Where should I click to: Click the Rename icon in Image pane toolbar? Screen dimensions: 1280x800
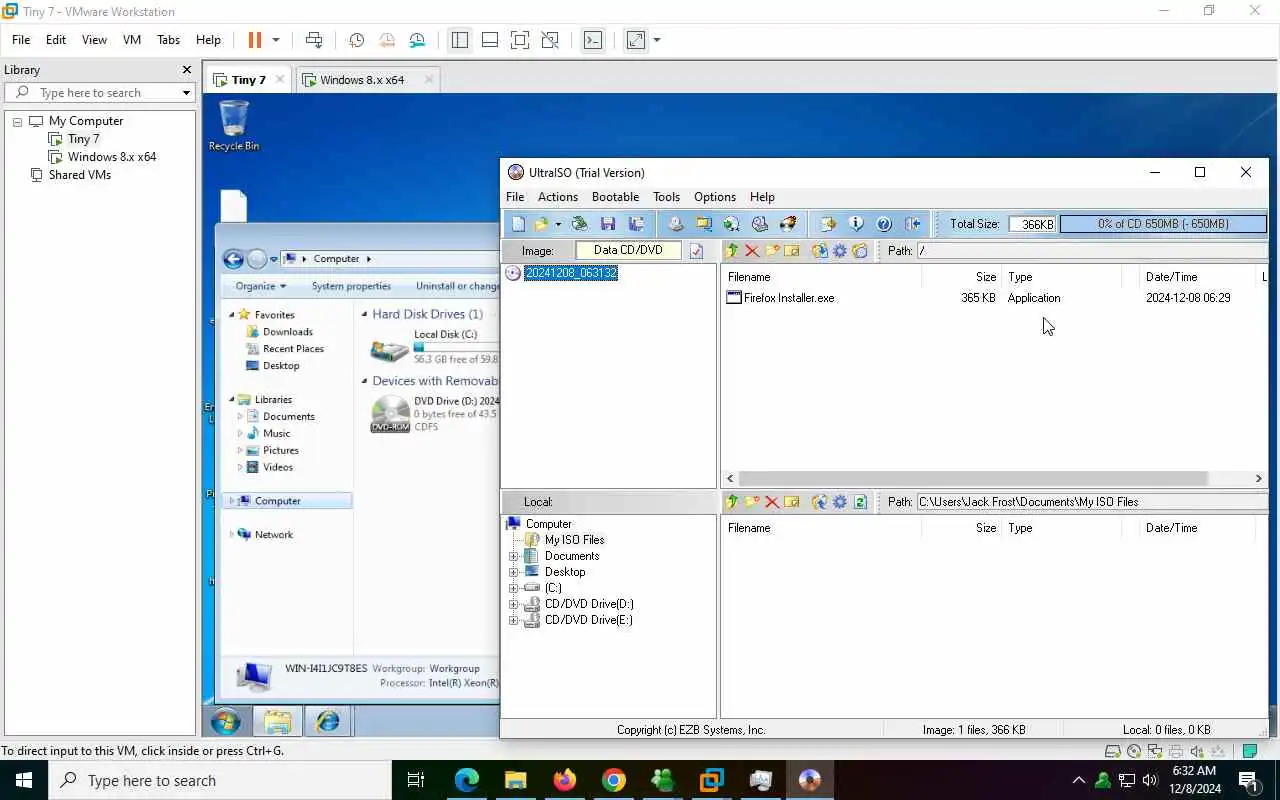pos(792,251)
